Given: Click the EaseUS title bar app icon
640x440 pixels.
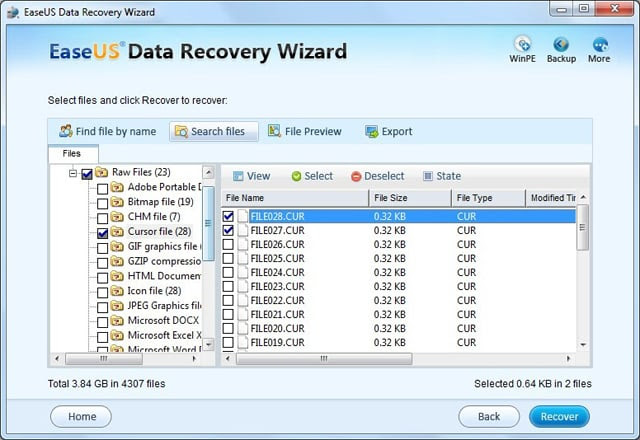Looking at the screenshot, I should coord(13,12).
